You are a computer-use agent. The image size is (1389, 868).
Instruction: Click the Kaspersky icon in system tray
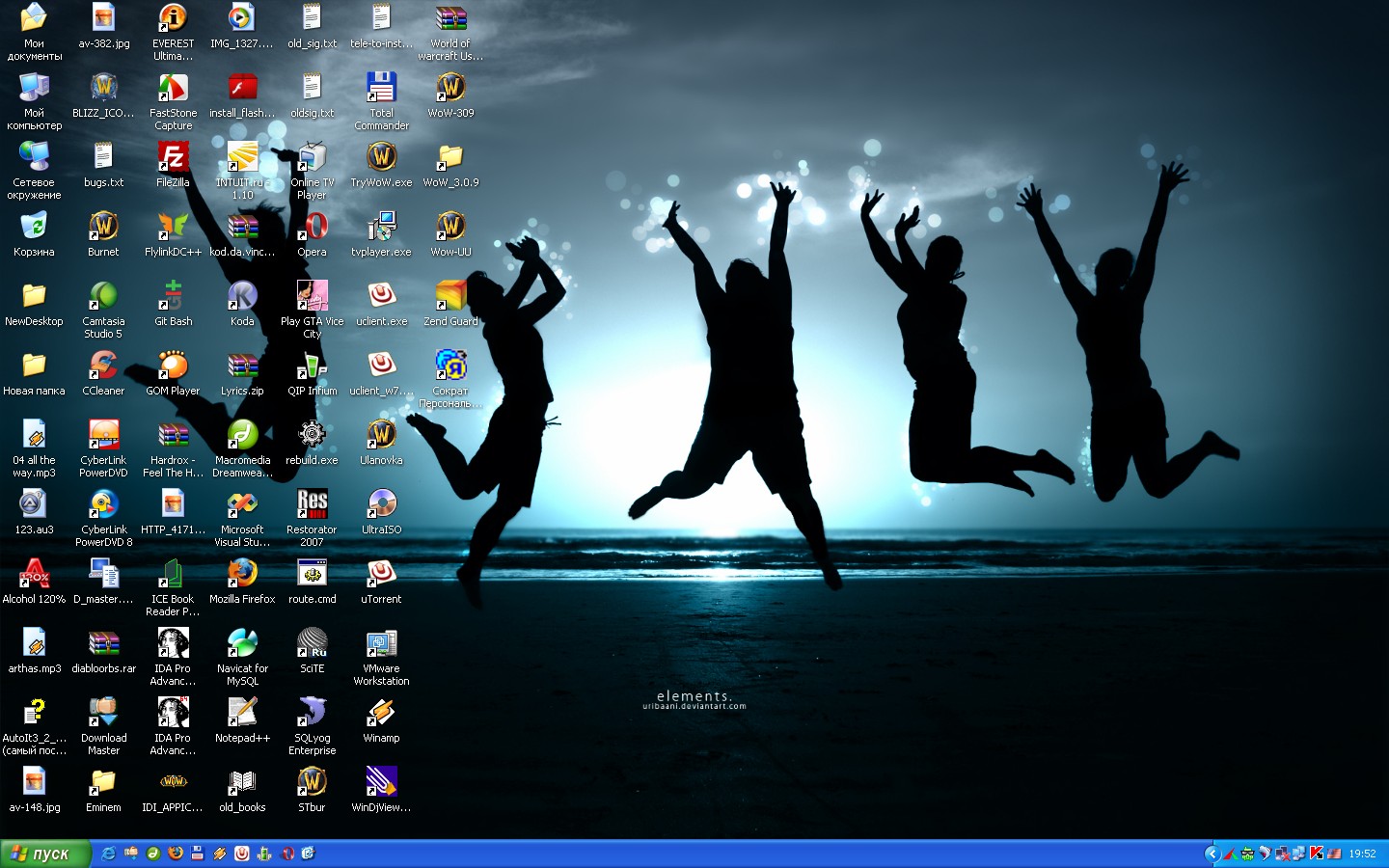point(1316,854)
